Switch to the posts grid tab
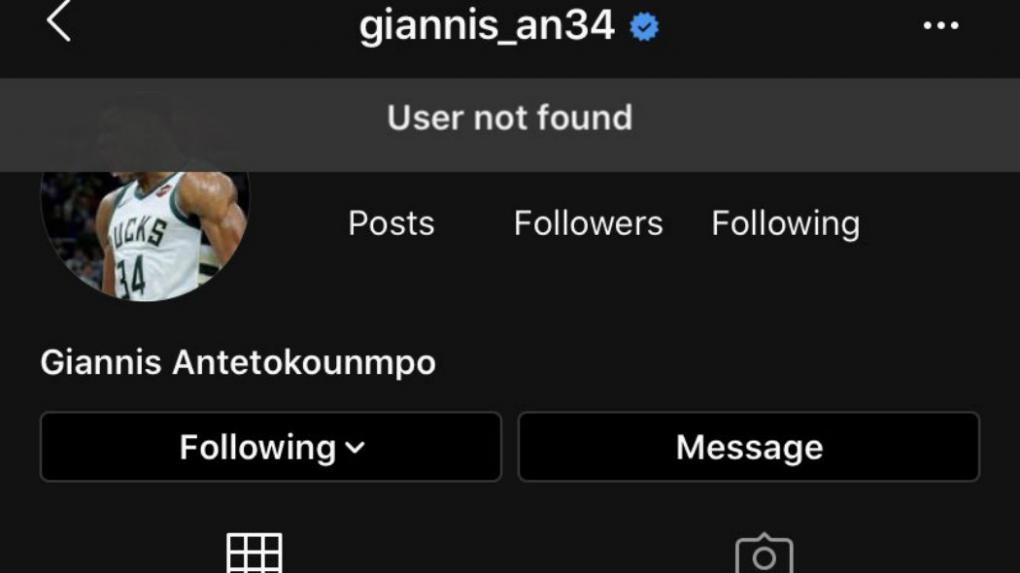Viewport: 1020px width, 573px height. (254, 553)
